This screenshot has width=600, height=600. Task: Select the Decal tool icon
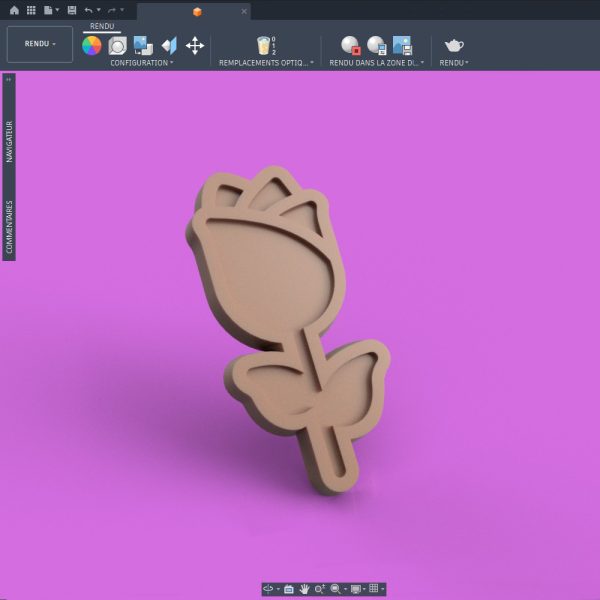(x=143, y=46)
